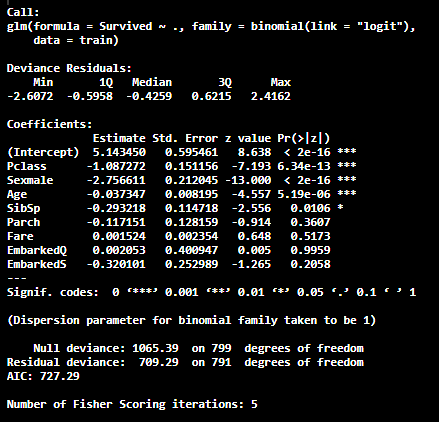Screen dimensions: 439x422
Task: Click the Estimate column header
Action: (119, 138)
